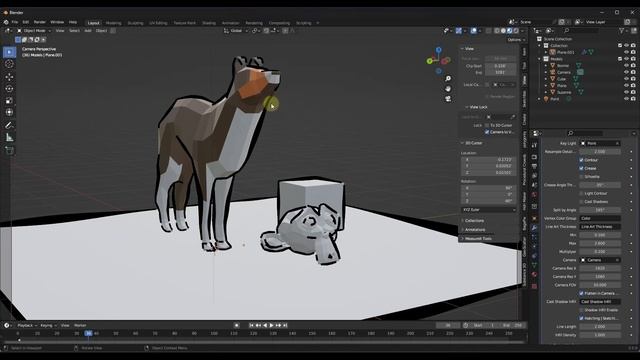Hide the Camera object in outliner

pyautogui.click(x=627, y=72)
